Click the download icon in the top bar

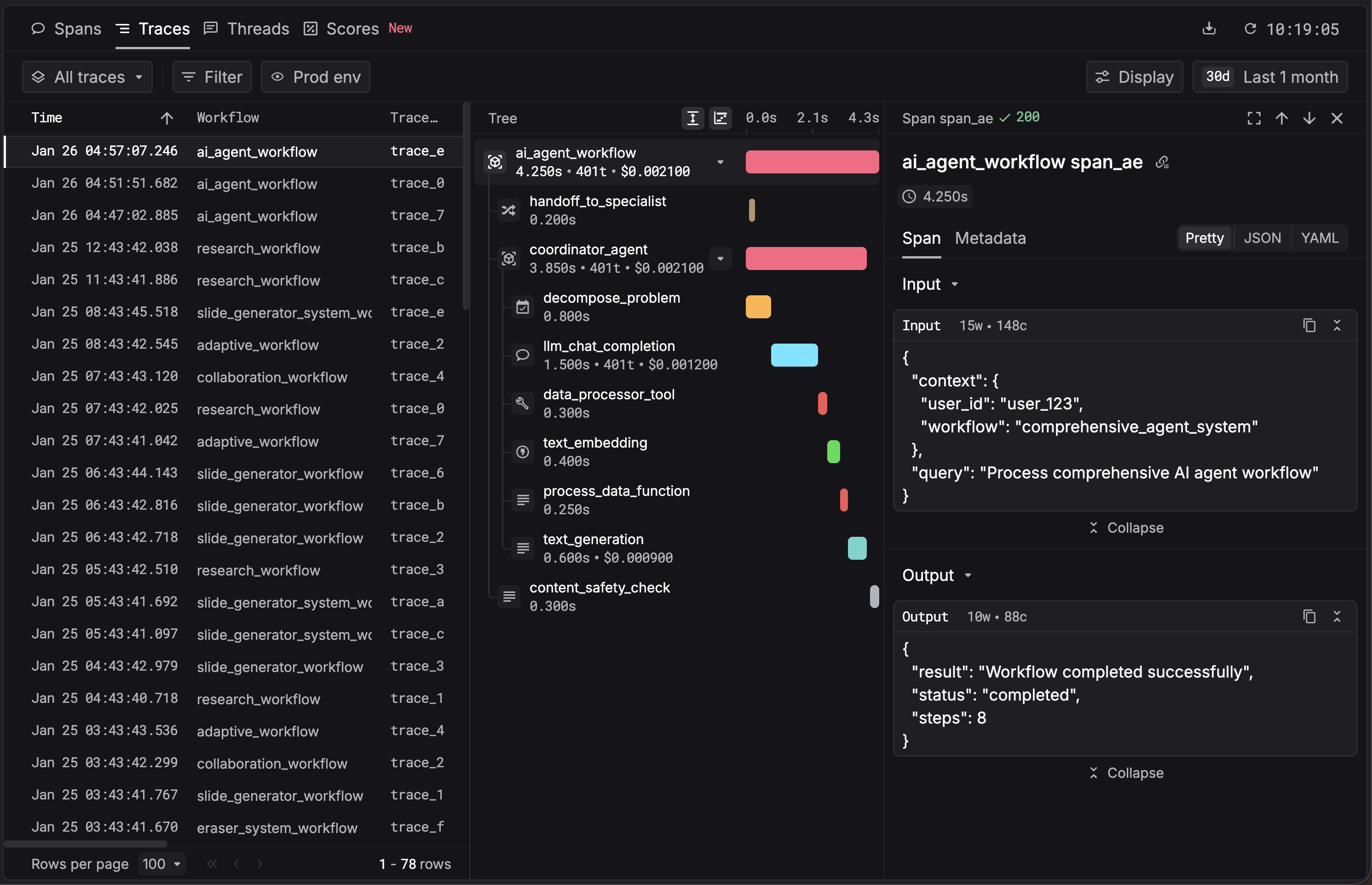click(x=1209, y=29)
